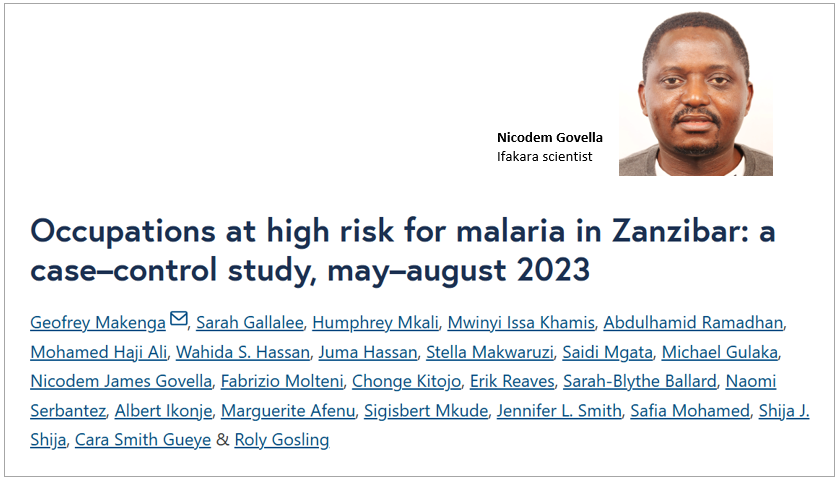Select Mwinyi Issa Khamis author link
Image resolution: width=839 pixels, height=480 pixels.
click(x=522, y=322)
